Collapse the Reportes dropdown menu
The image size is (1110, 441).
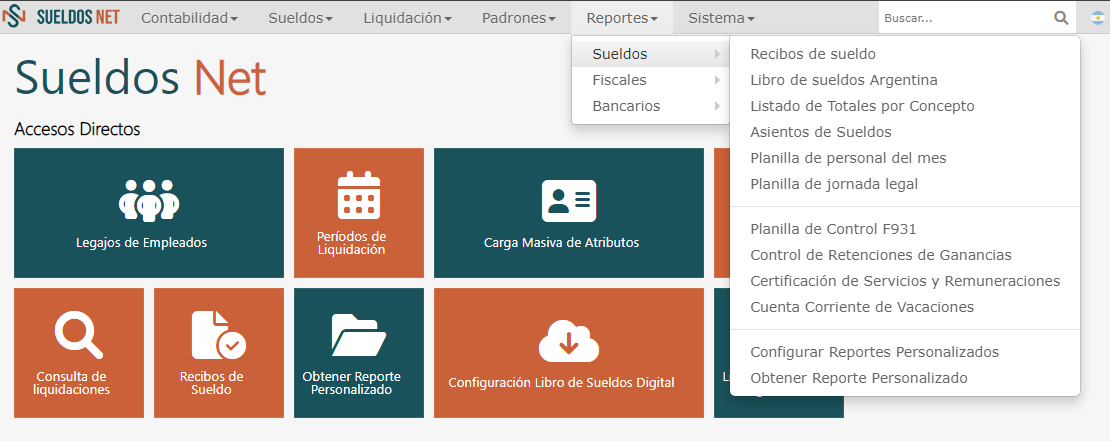622,18
